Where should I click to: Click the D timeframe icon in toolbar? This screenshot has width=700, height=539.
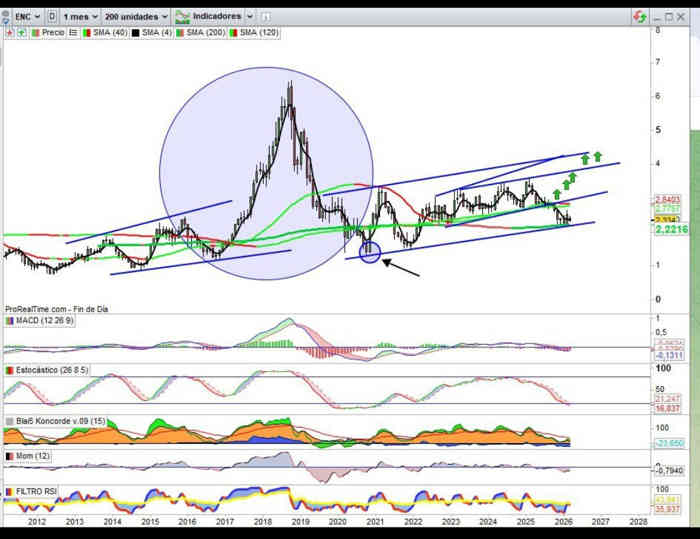(x=51, y=17)
